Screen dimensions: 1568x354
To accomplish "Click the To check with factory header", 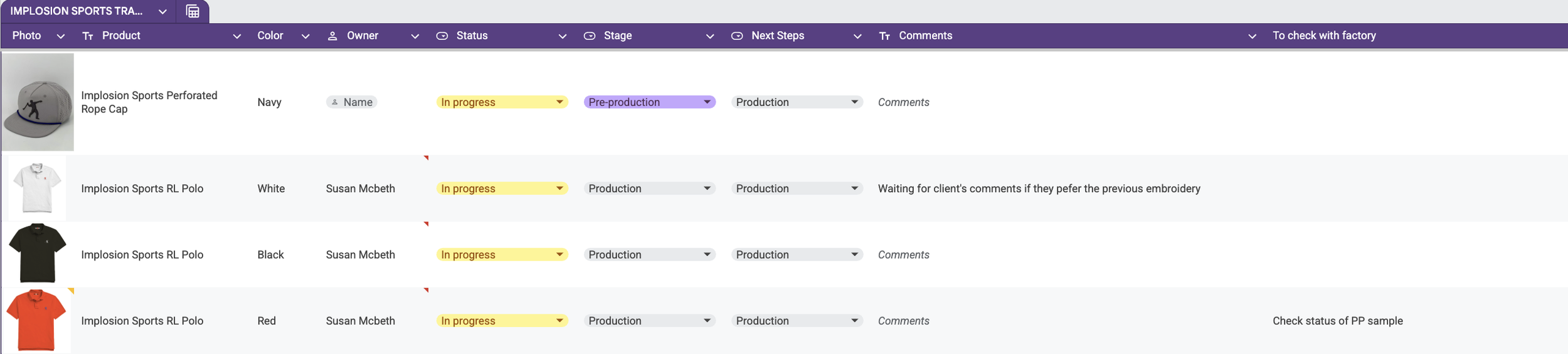I will pos(1323,36).
